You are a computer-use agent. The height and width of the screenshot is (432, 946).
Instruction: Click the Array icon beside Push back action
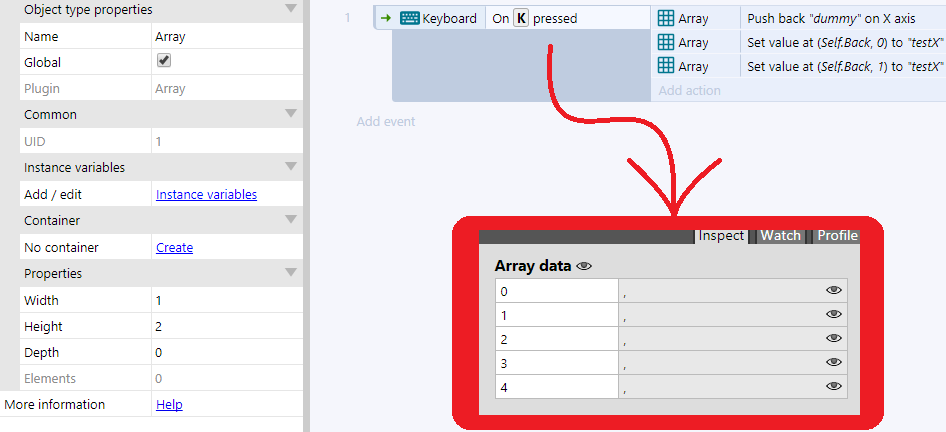coord(665,18)
